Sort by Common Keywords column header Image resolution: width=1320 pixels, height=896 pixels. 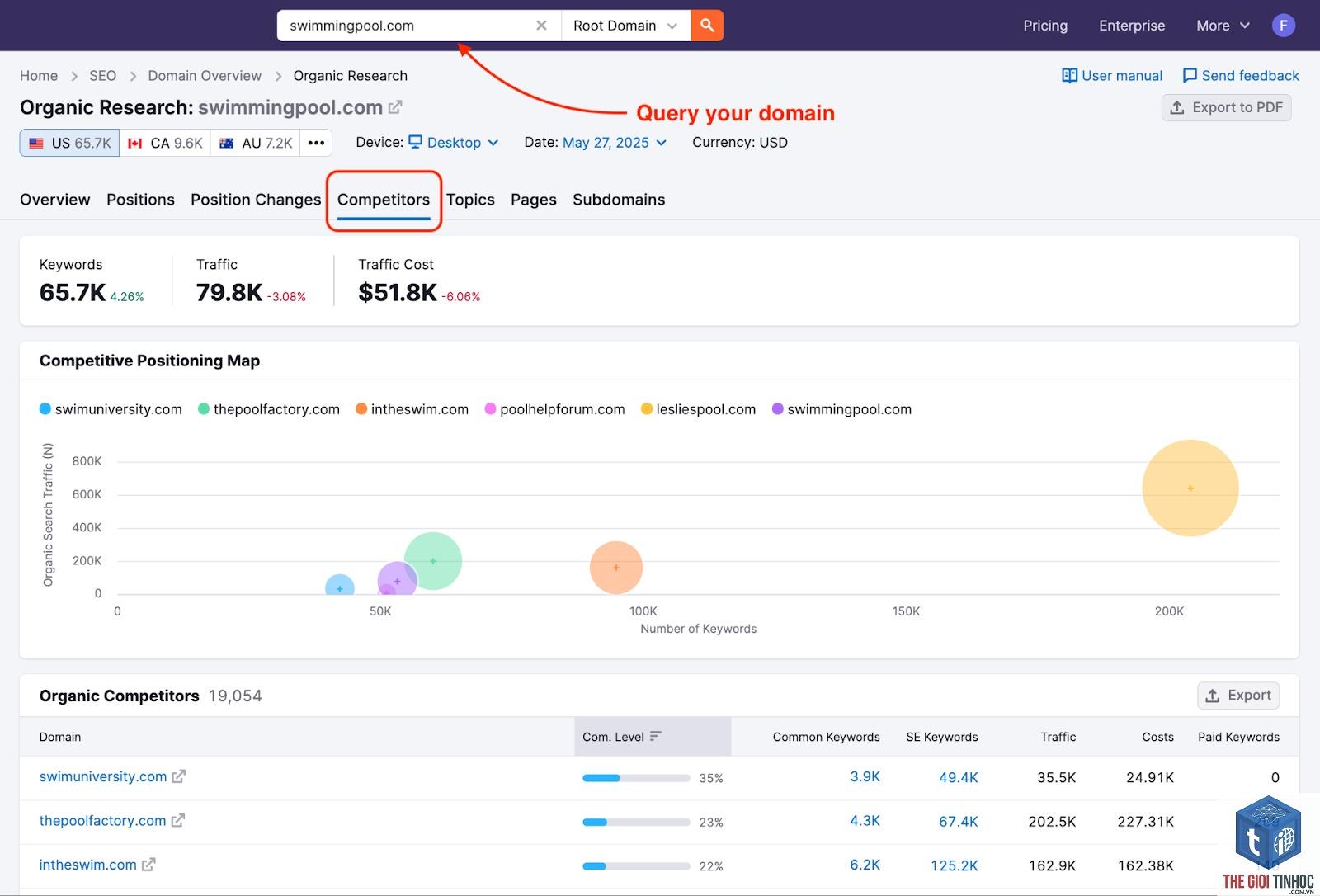point(826,737)
